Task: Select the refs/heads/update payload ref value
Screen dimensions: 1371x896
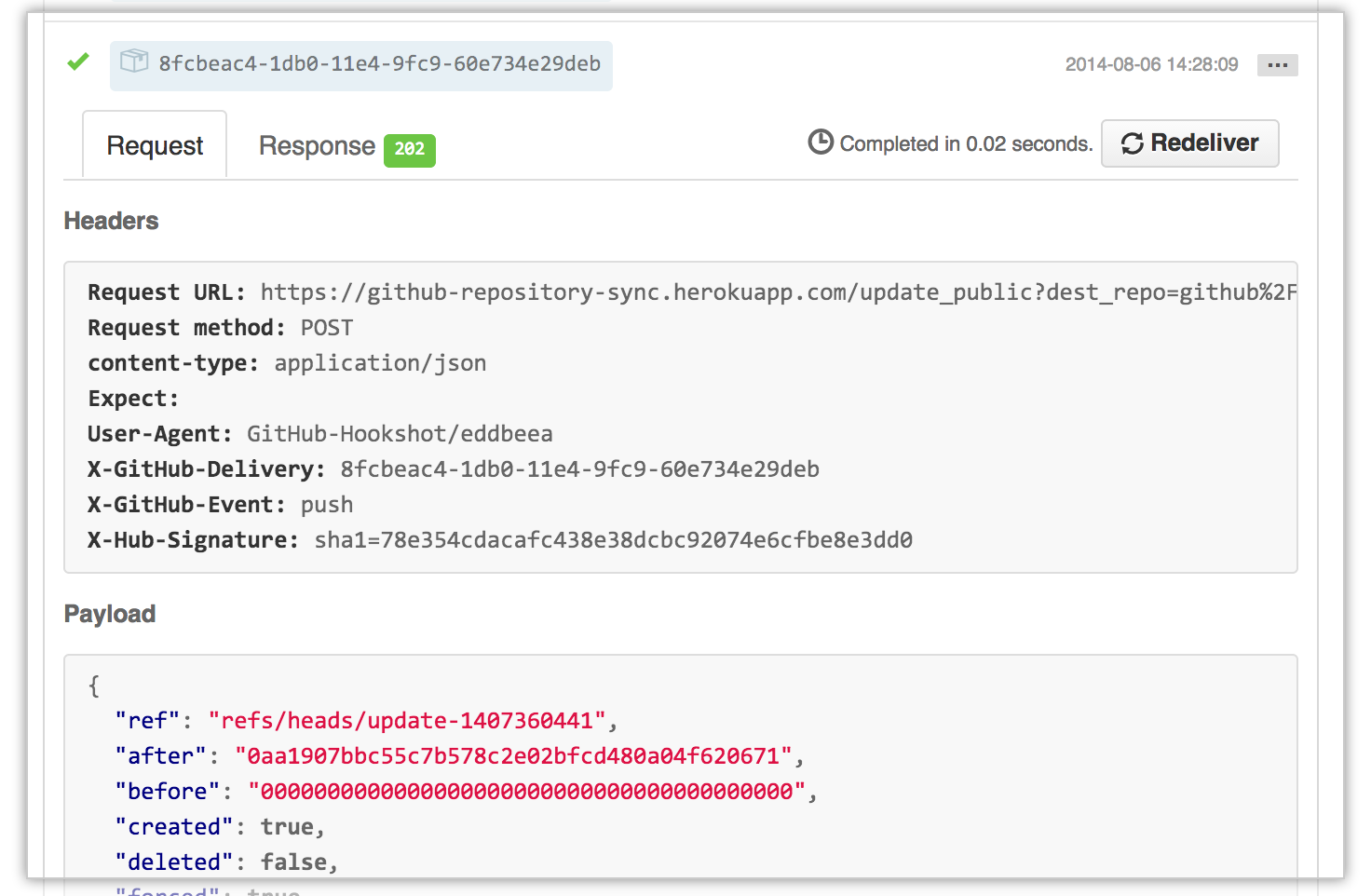Action: (x=407, y=721)
